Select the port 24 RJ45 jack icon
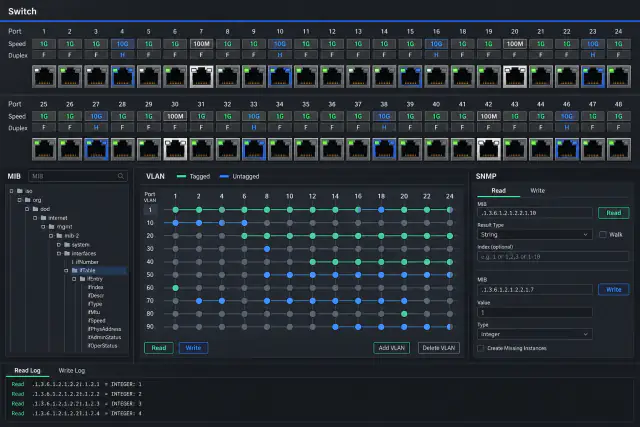This screenshot has width=640, height=427. (x=619, y=76)
